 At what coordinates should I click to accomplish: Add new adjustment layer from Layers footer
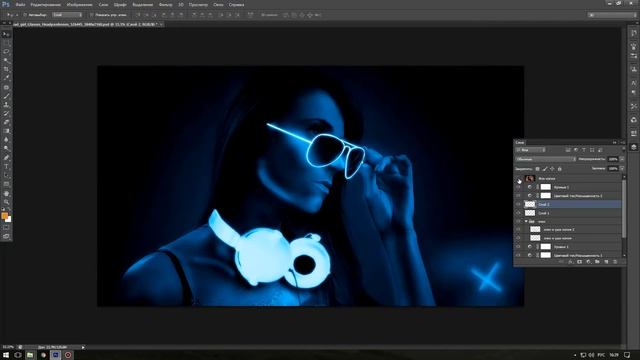coord(588,262)
